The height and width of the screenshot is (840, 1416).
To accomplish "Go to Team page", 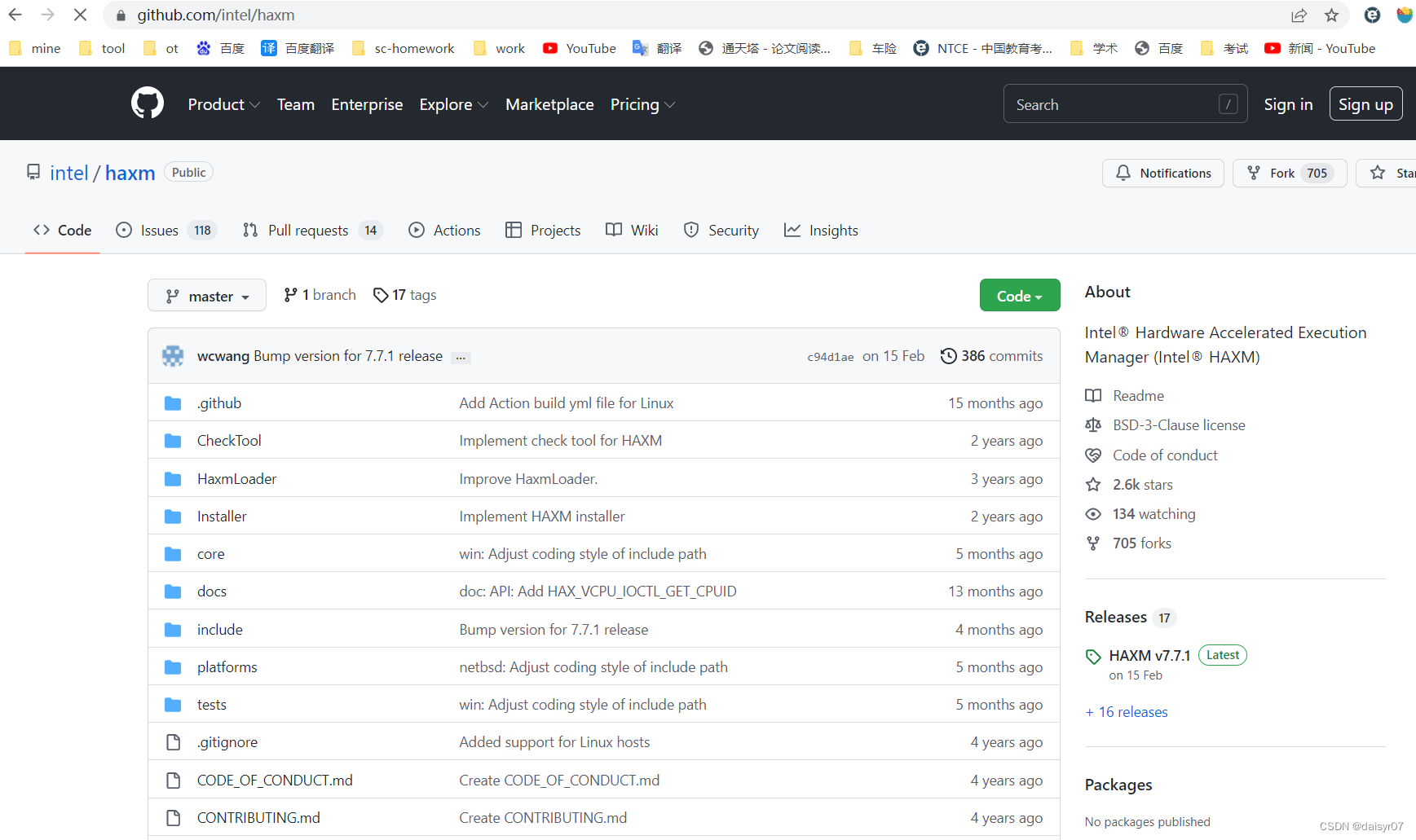I will [x=295, y=104].
